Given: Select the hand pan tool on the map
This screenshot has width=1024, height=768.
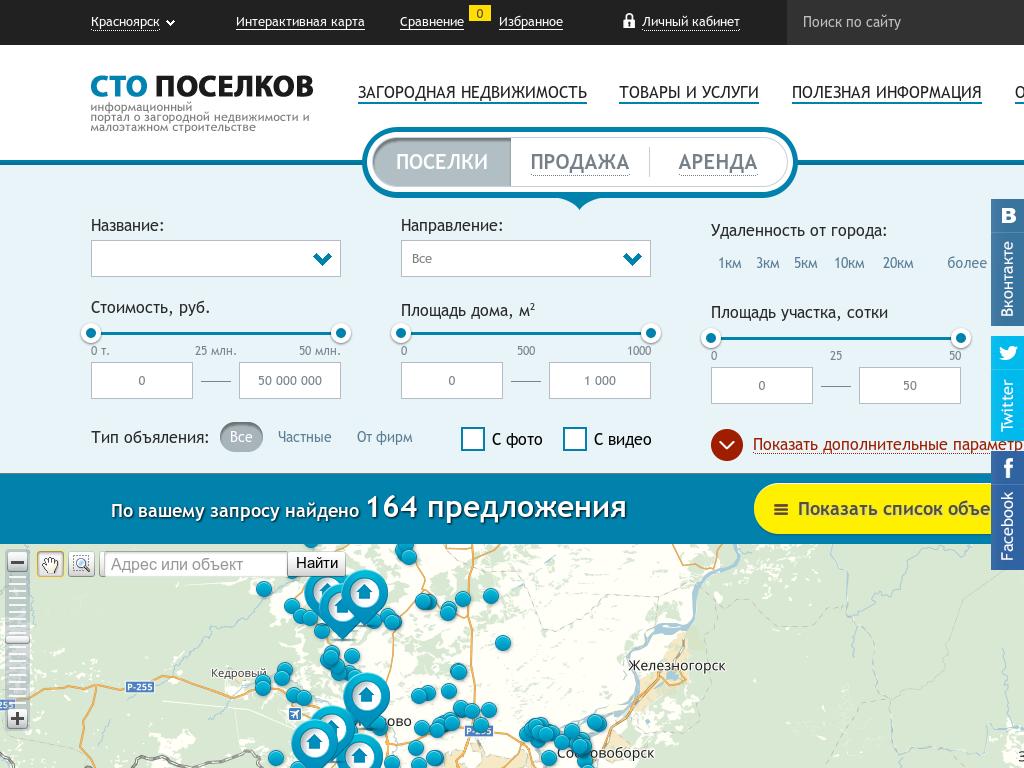Looking at the screenshot, I should [50, 564].
